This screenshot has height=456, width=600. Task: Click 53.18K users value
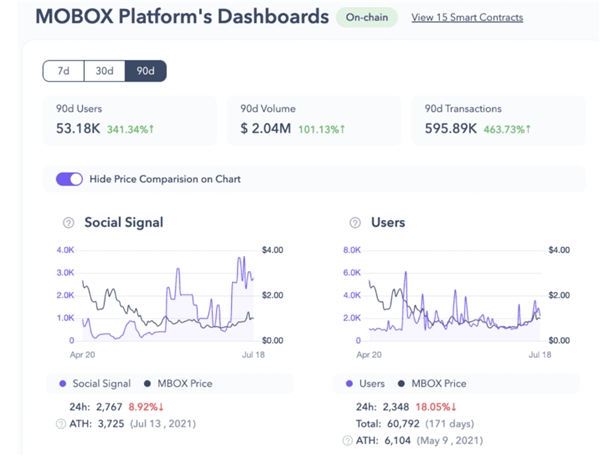point(78,129)
